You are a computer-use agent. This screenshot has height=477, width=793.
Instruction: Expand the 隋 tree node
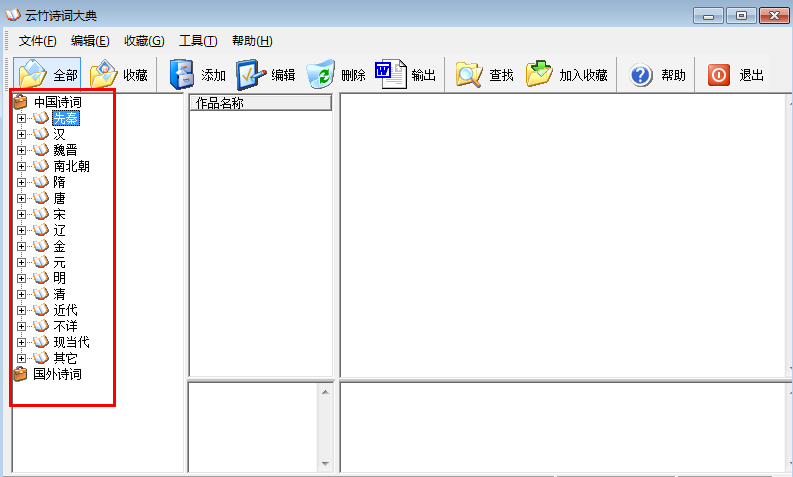(x=21, y=182)
